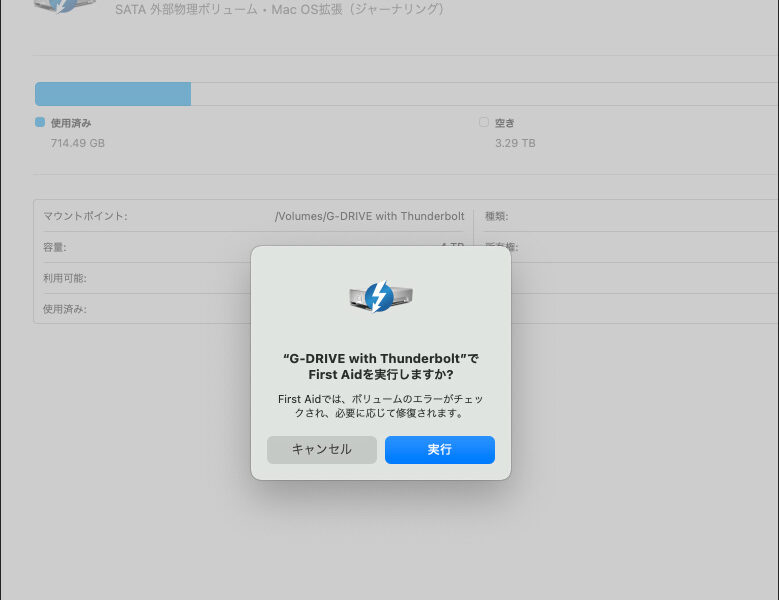Click the 利用可能: row label

tap(65, 278)
